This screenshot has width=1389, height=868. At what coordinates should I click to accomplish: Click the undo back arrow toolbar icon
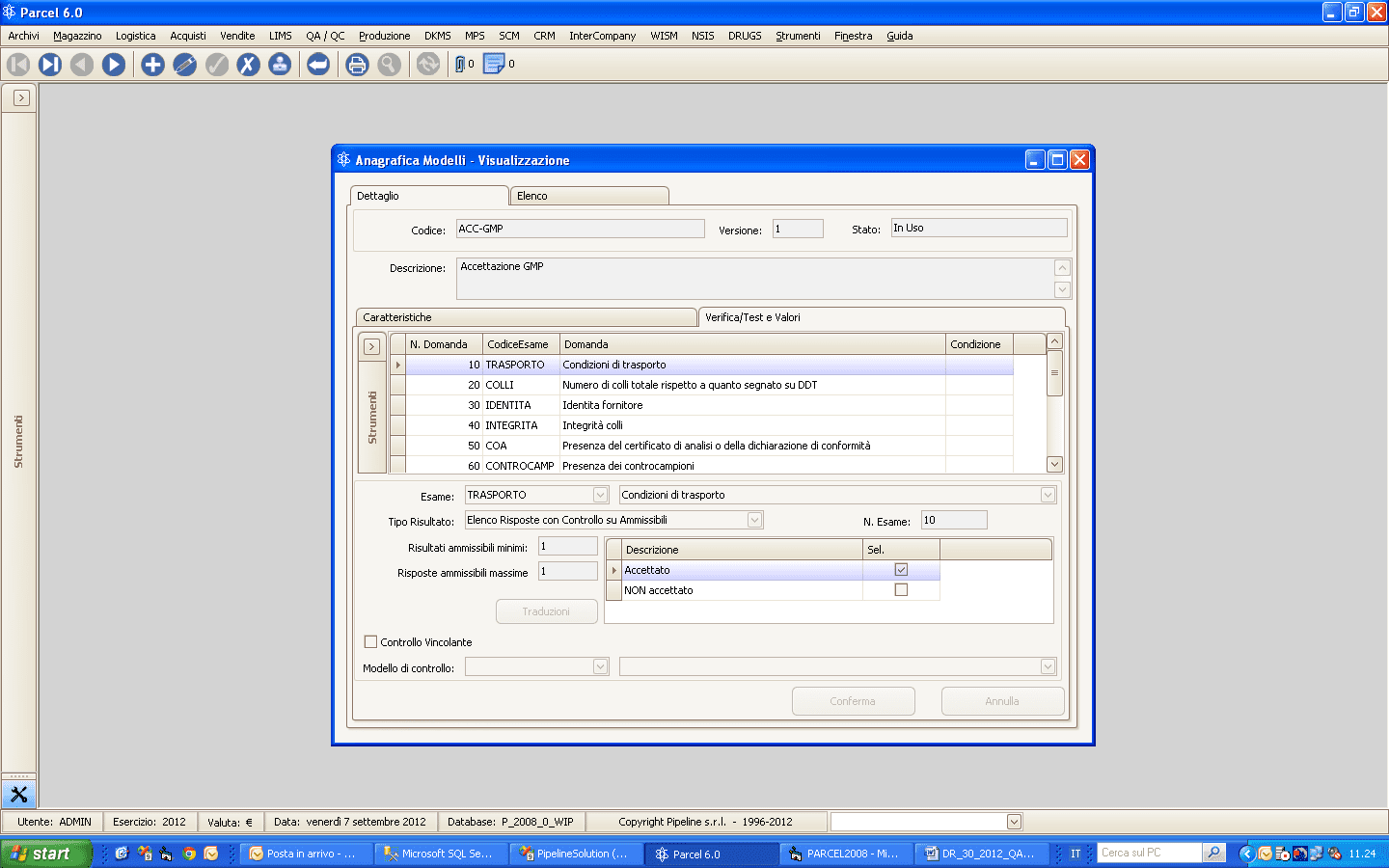click(x=318, y=64)
